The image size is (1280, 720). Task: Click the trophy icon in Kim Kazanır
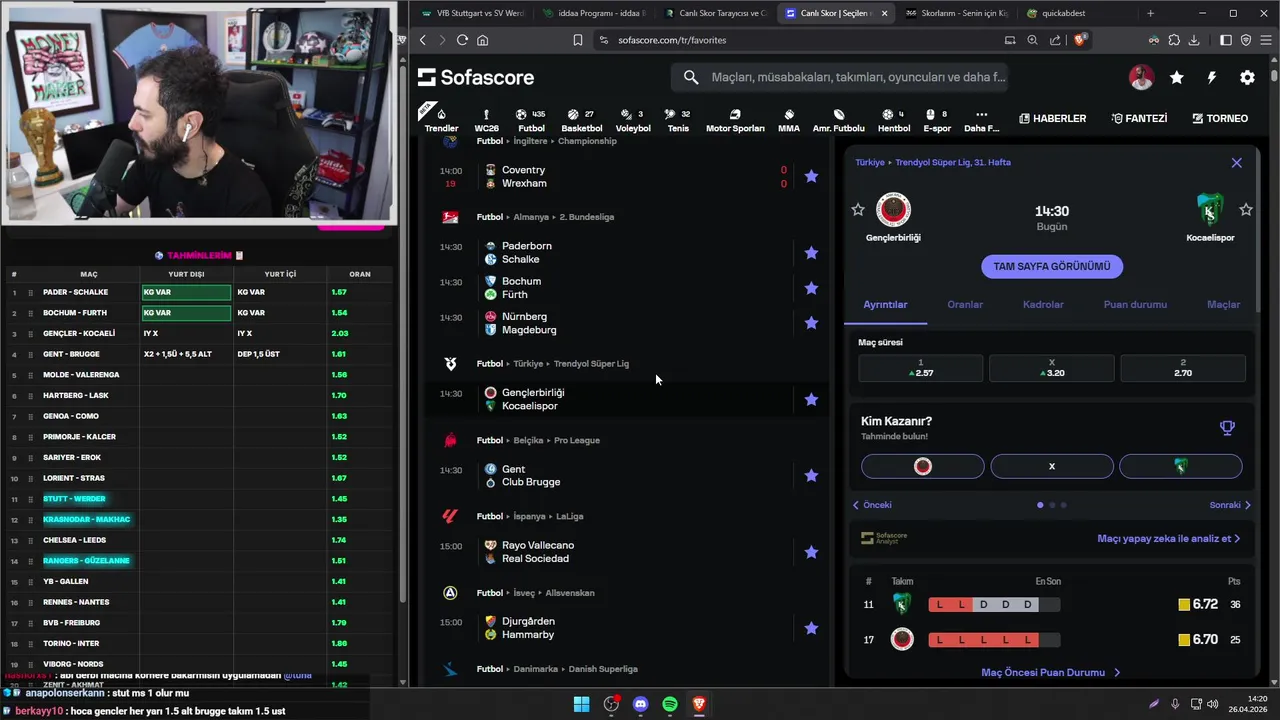[x=1227, y=428]
